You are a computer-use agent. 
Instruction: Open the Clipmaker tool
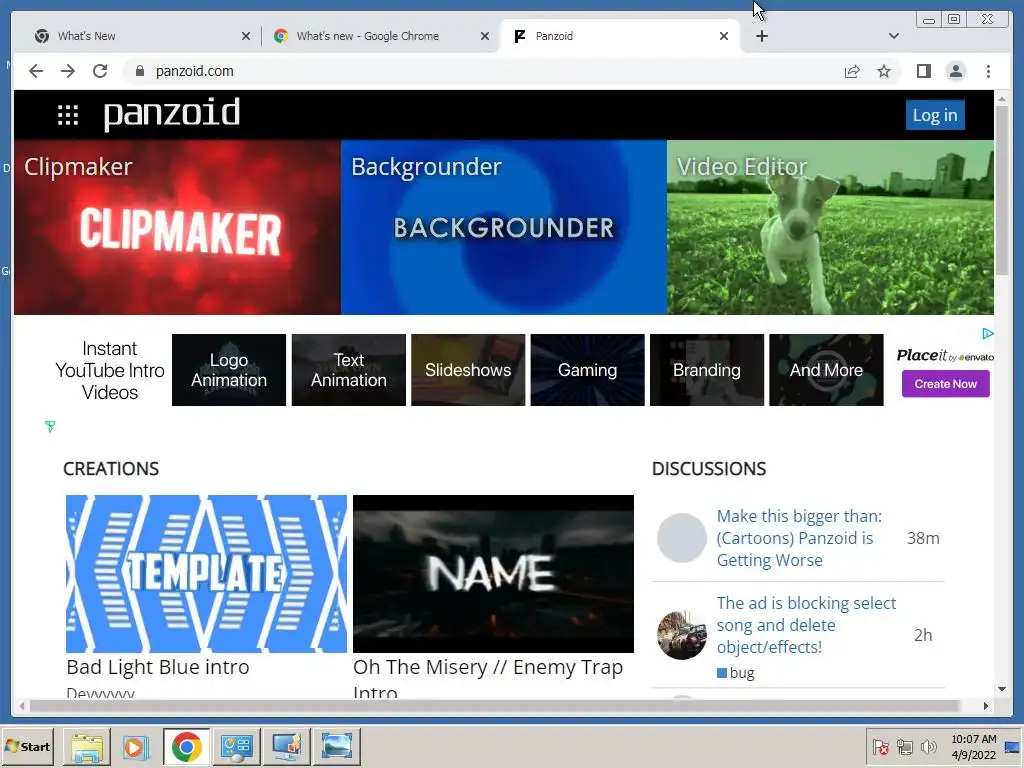pyautogui.click(x=177, y=227)
